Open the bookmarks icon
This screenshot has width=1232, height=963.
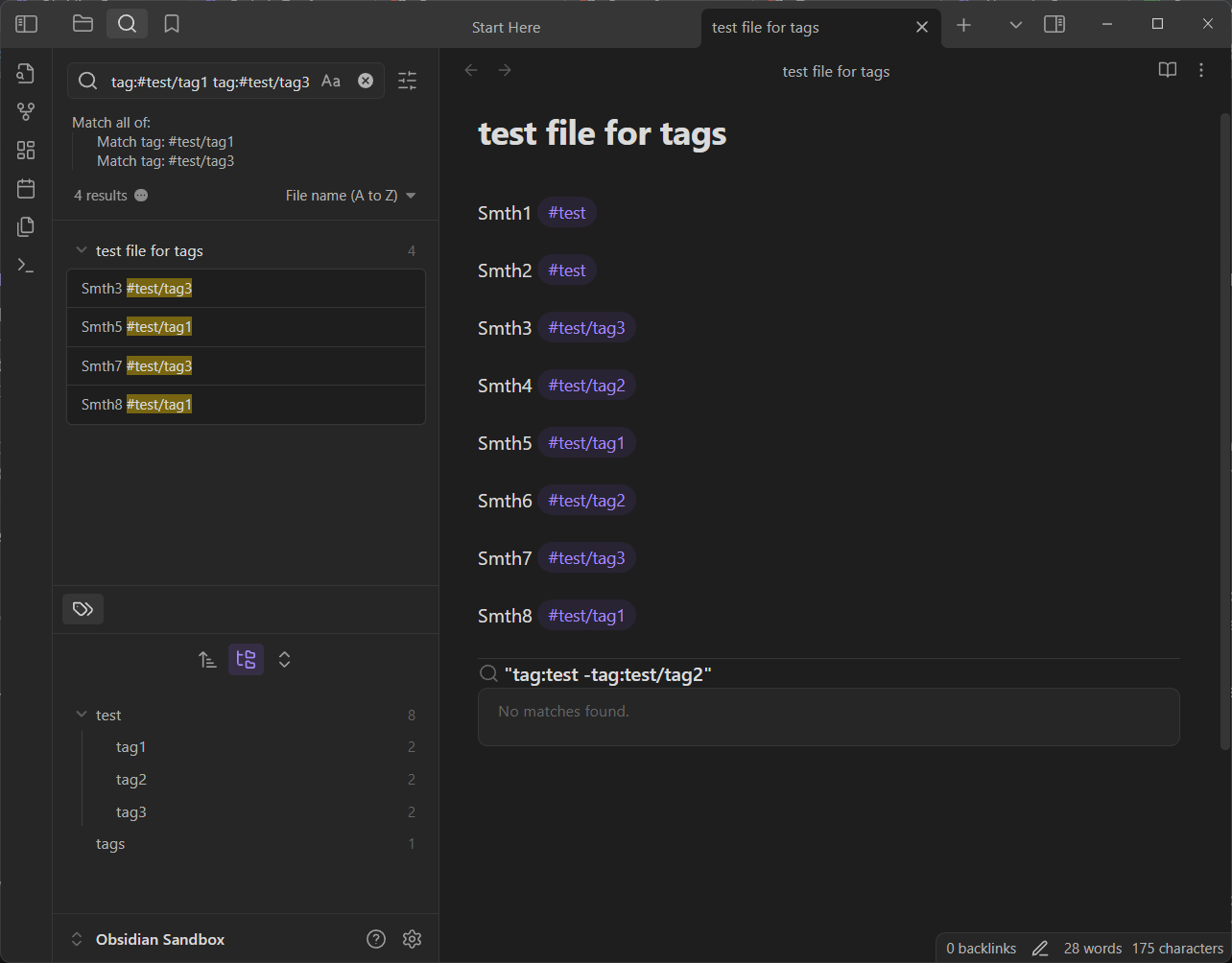pos(172,24)
